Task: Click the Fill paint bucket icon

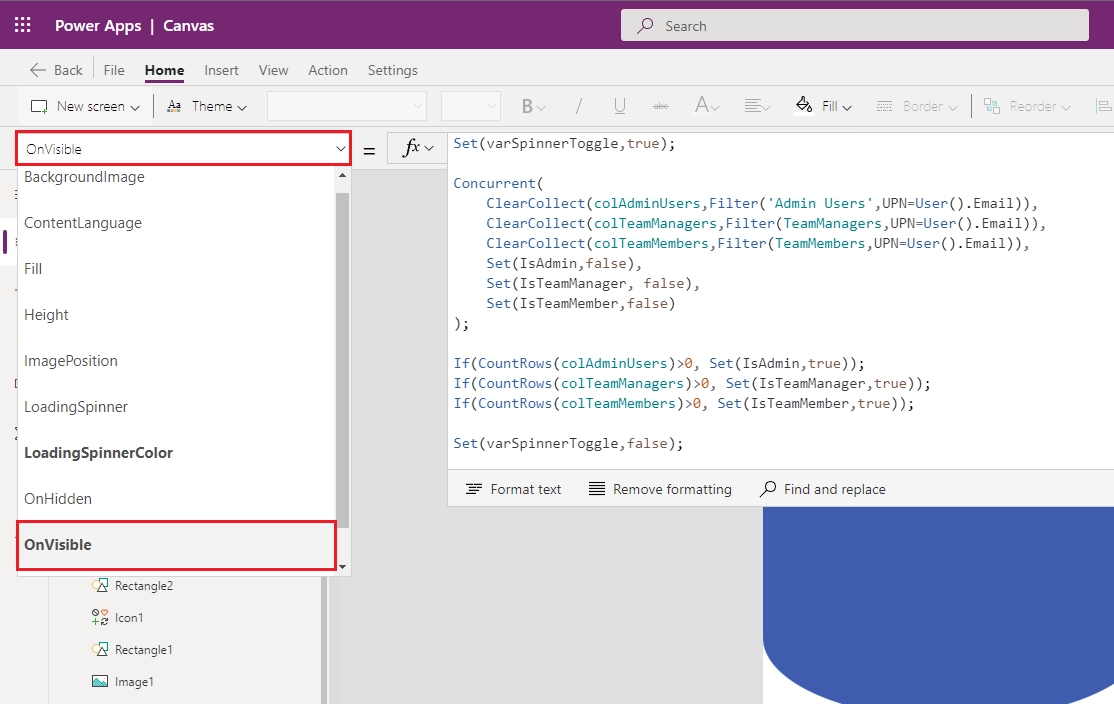Action: (805, 106)
